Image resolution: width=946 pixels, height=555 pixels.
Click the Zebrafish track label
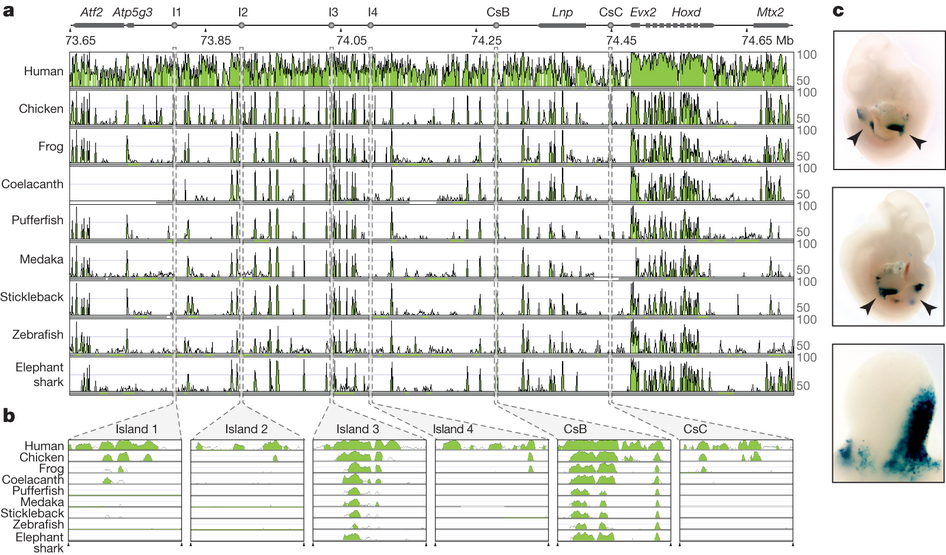point(37,334)
